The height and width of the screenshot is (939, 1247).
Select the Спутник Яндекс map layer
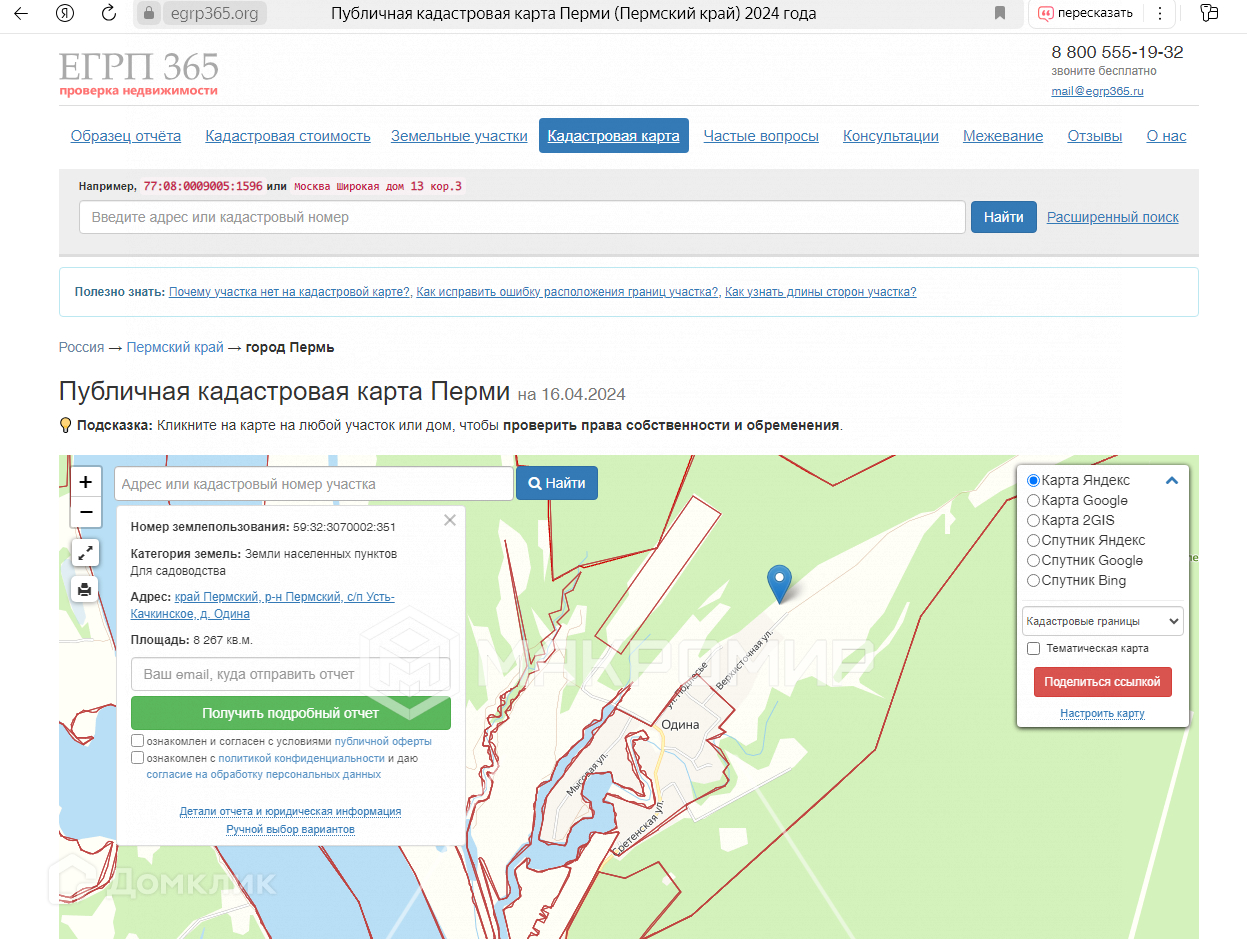pyautogui.click(x=1034, y=540)
